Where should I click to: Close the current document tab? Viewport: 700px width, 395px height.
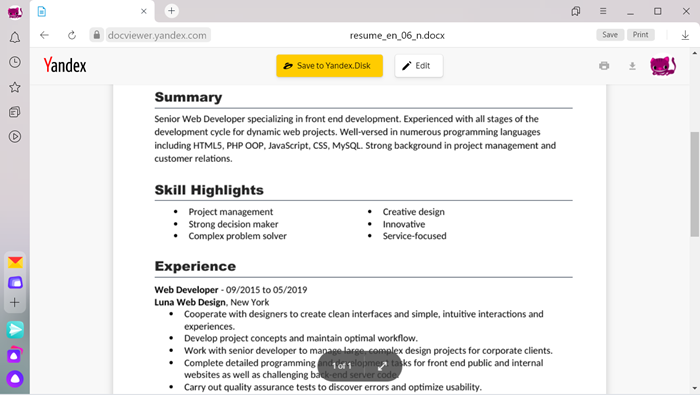pyautogui.click(x=144, y=11)
